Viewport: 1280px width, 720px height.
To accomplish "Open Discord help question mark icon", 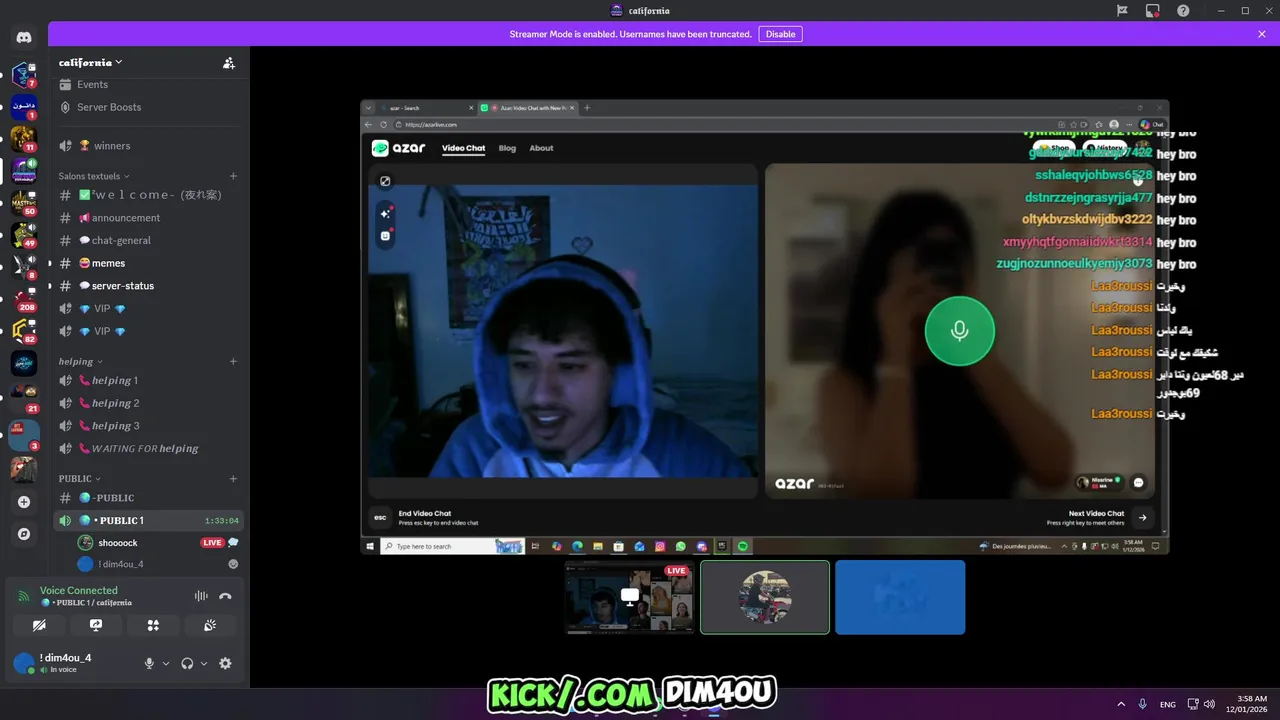I will pos(1183,11).
